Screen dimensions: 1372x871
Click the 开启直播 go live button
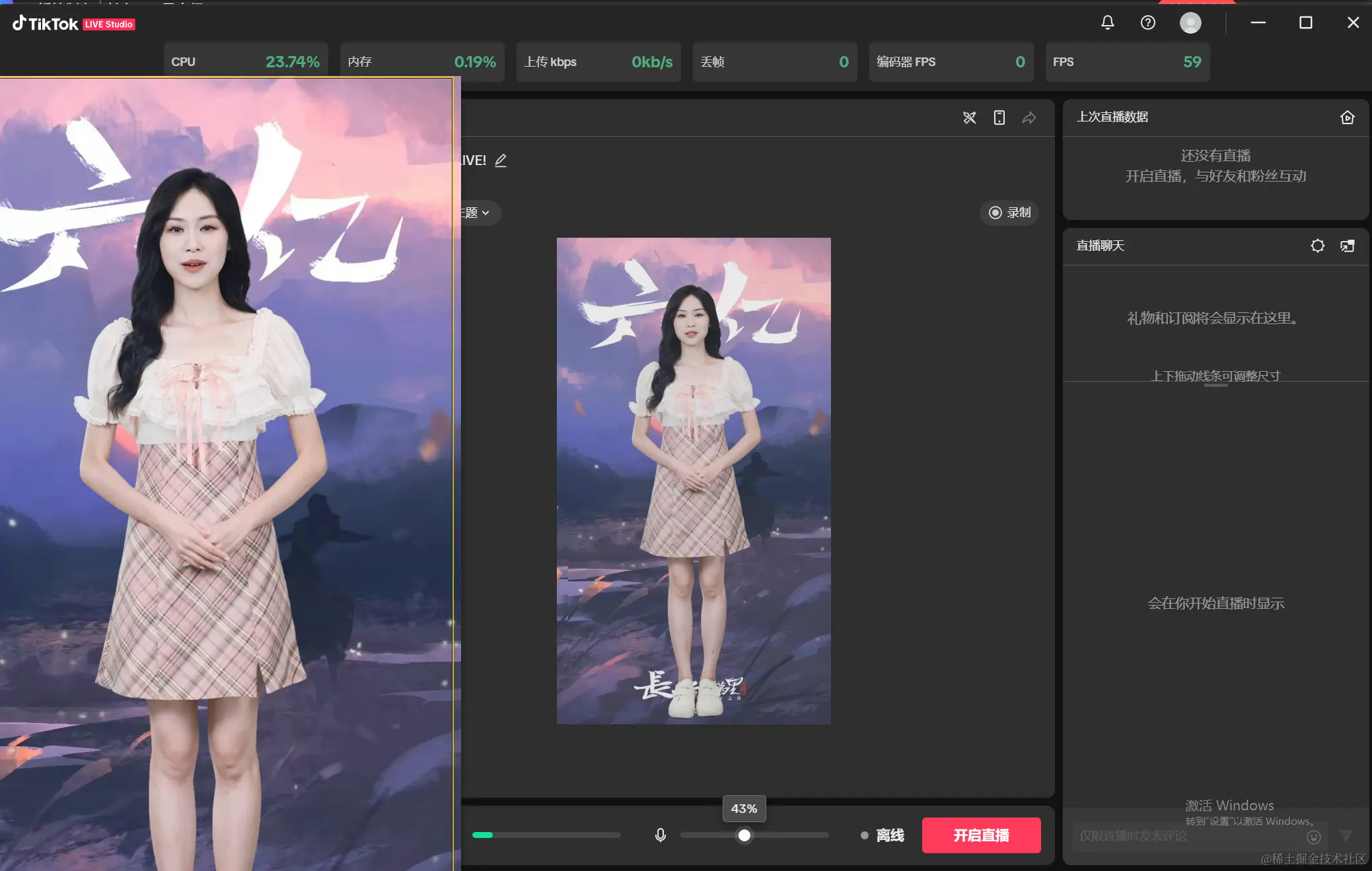click(x=981, y=835)
